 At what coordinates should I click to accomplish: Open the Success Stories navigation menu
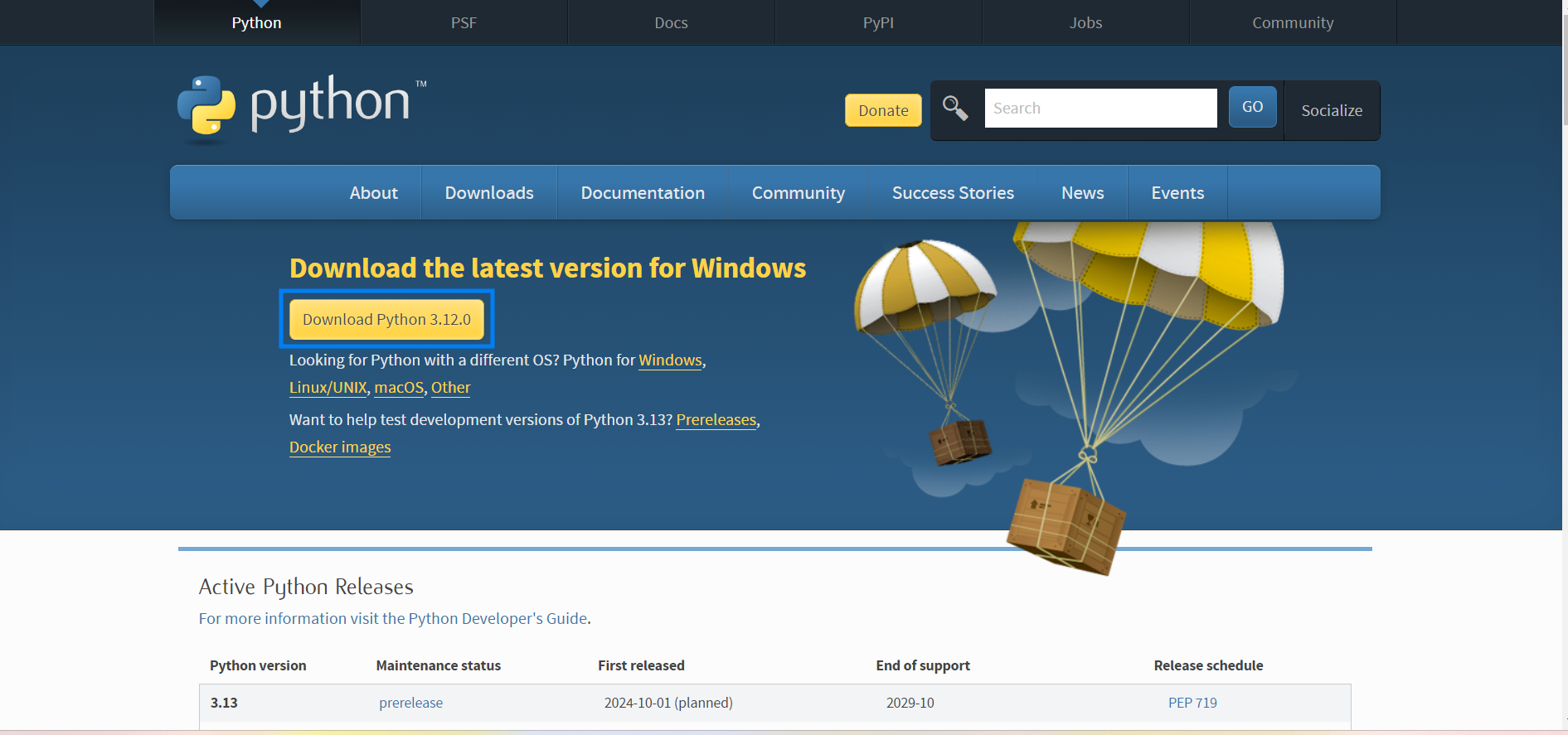pyautogui.click(x=953, y=192)
